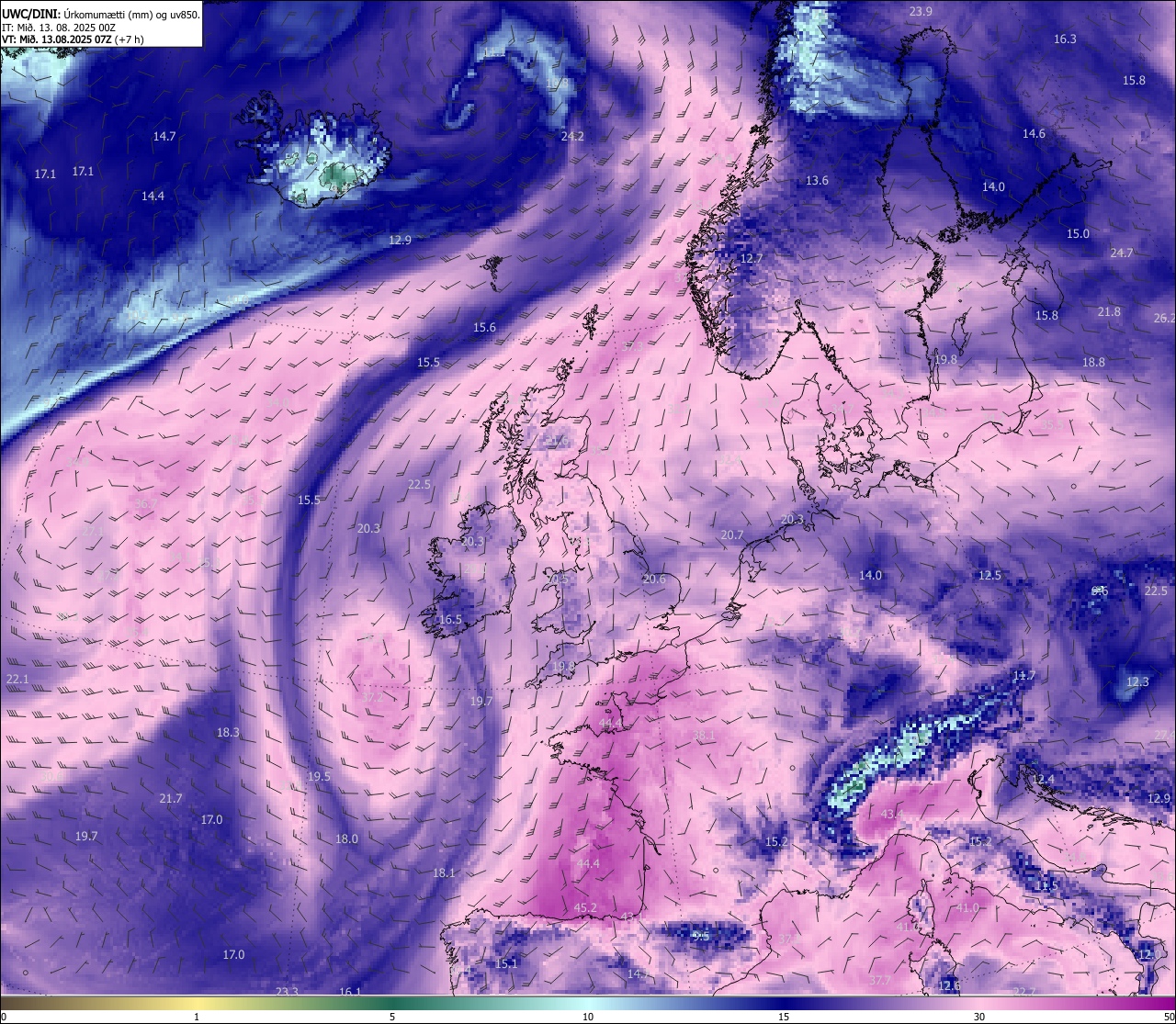Click the '11.7' value label
Image resolution: width=1176 pixels, height=1024 pixels.
[x=1023, y=675]
